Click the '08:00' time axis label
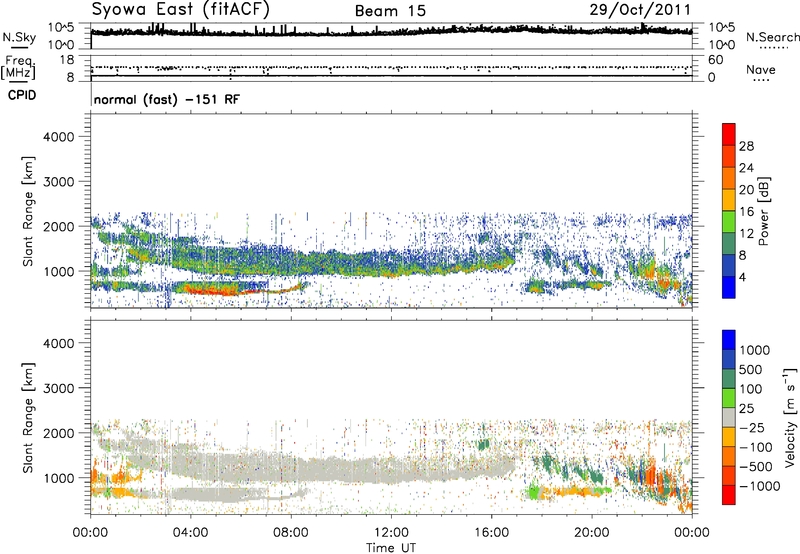The width and height of the screenshot is (800, 554). pyautogui.click(x=291, y=533)
